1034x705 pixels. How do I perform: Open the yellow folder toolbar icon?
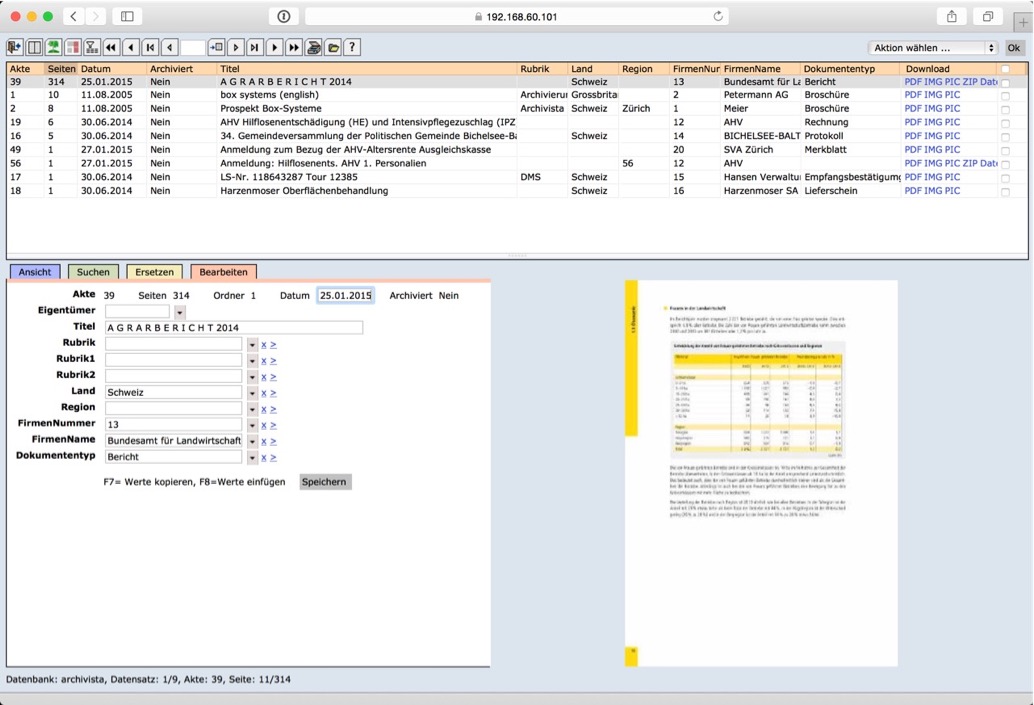(333, 48)
